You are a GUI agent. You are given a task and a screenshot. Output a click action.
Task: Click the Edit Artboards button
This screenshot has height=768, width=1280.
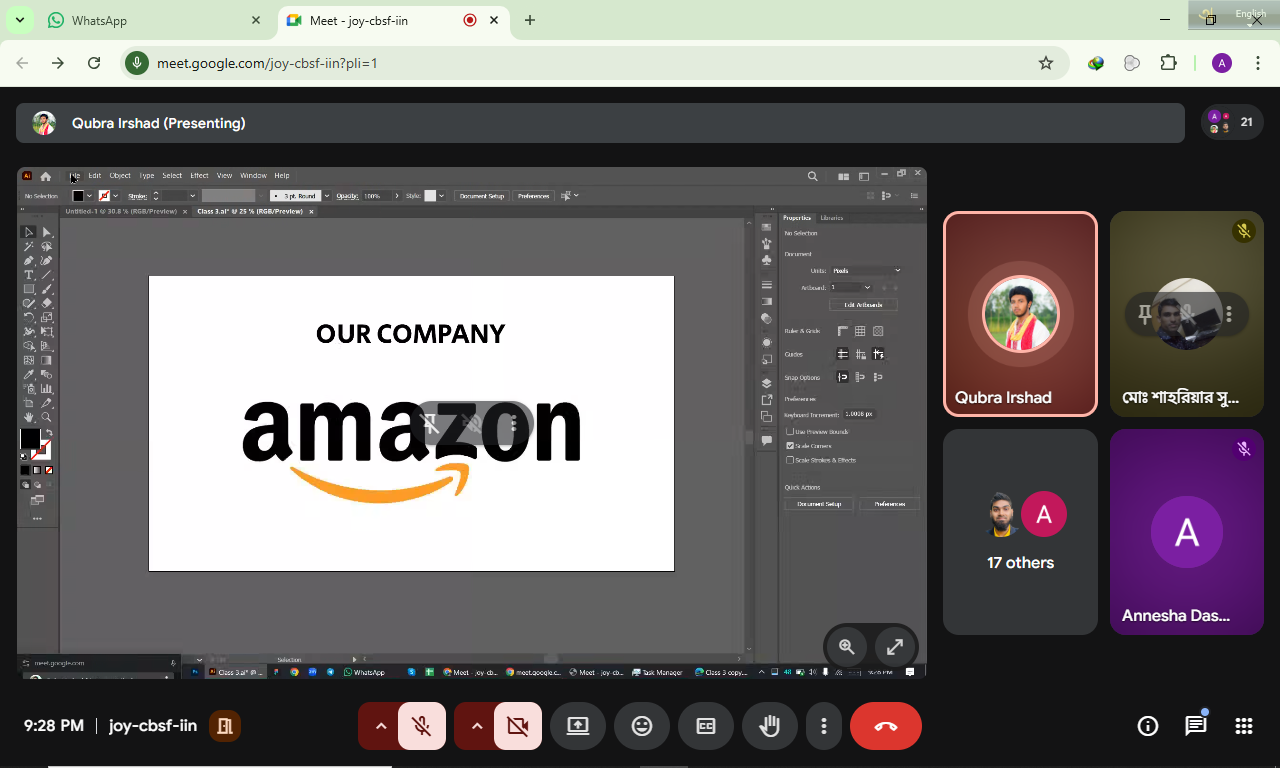(x=863, y=304)
